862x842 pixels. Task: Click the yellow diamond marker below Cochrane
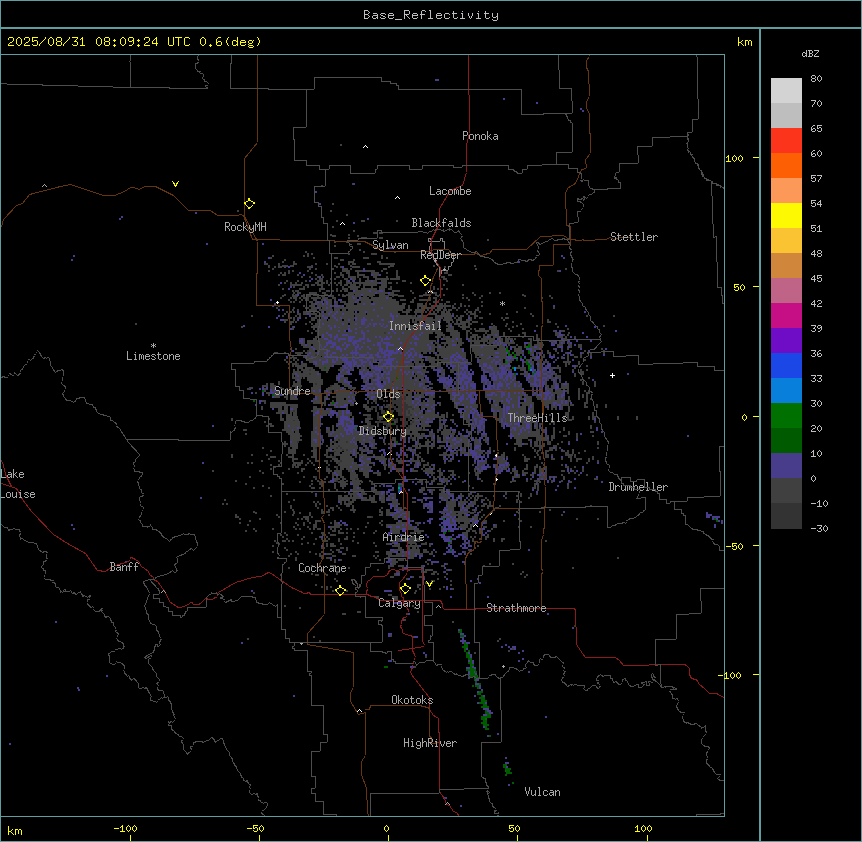coord(340,590)
